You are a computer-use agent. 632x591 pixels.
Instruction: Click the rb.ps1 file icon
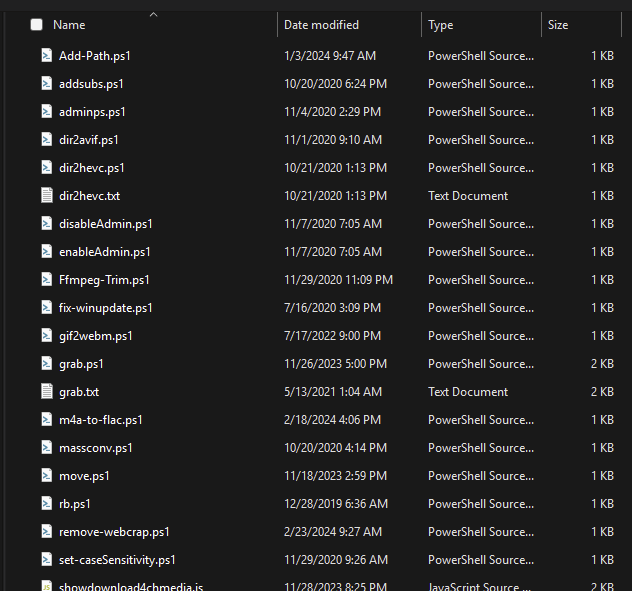(x=47, y=504)
